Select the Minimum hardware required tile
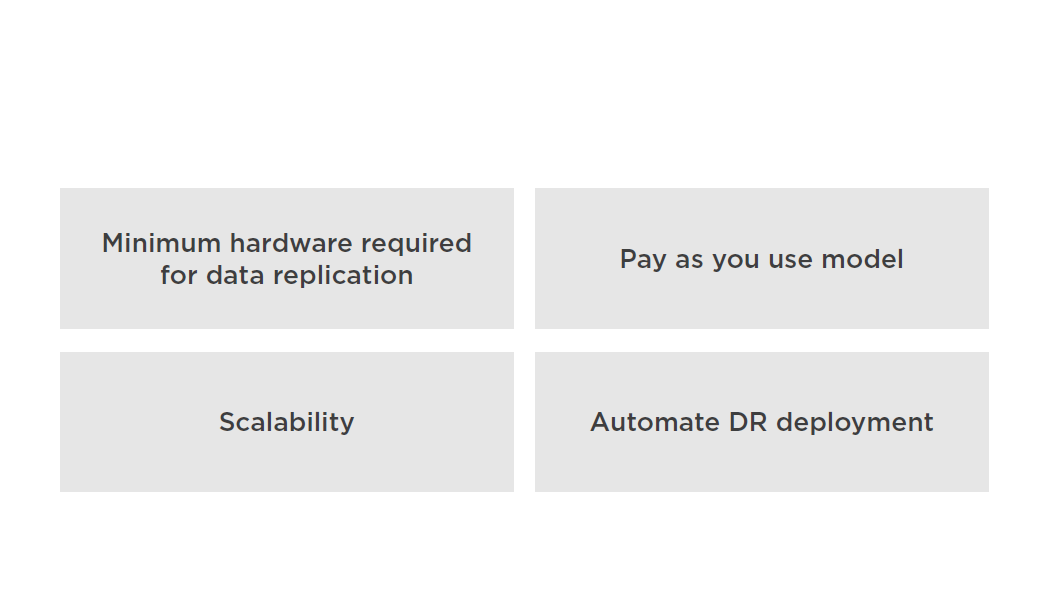The height and width of the screenshot is (590, 1050). click(287, 259)
